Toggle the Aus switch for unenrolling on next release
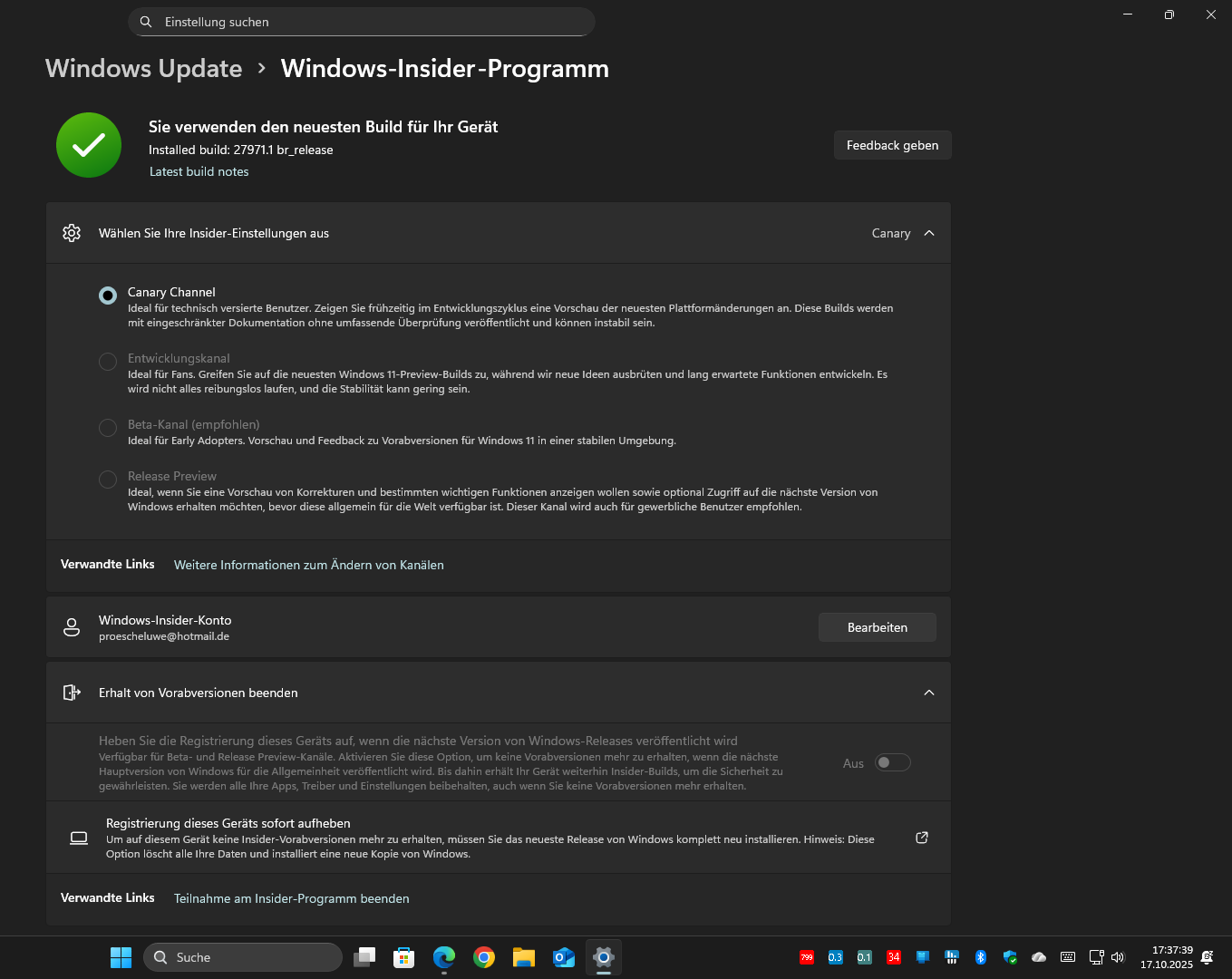 [x=892, y=762]
